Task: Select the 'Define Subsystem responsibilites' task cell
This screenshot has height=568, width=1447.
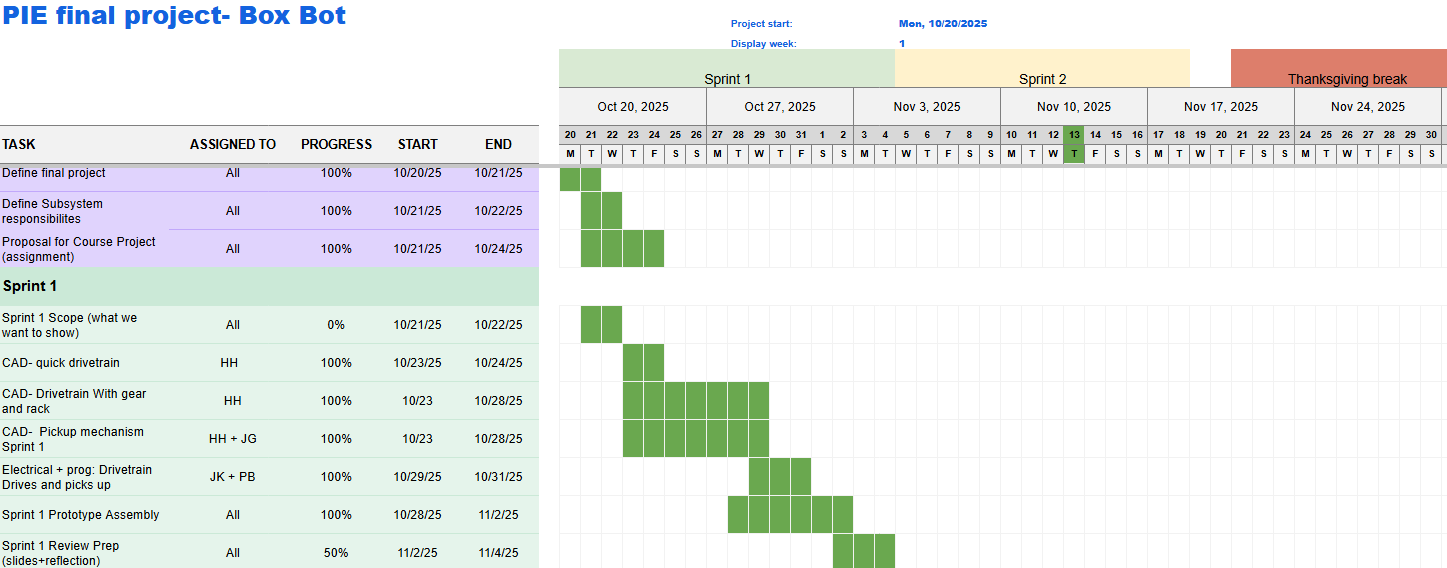Action: (x=85, y=211)
